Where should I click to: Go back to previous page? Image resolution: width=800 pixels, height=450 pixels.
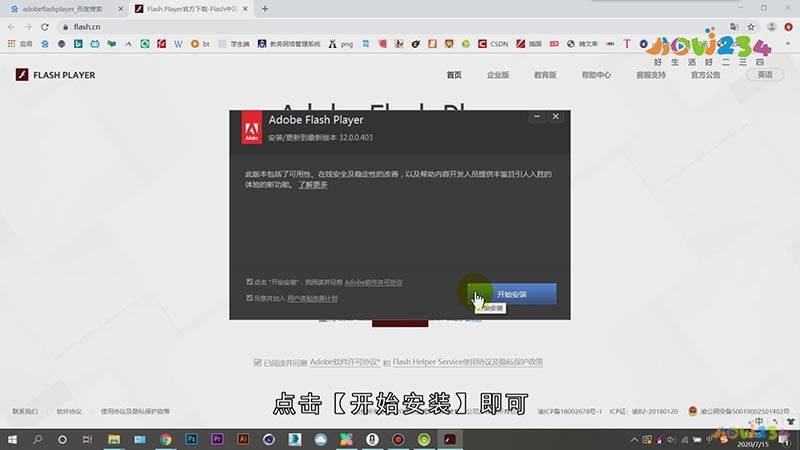(x=11, y=27)
